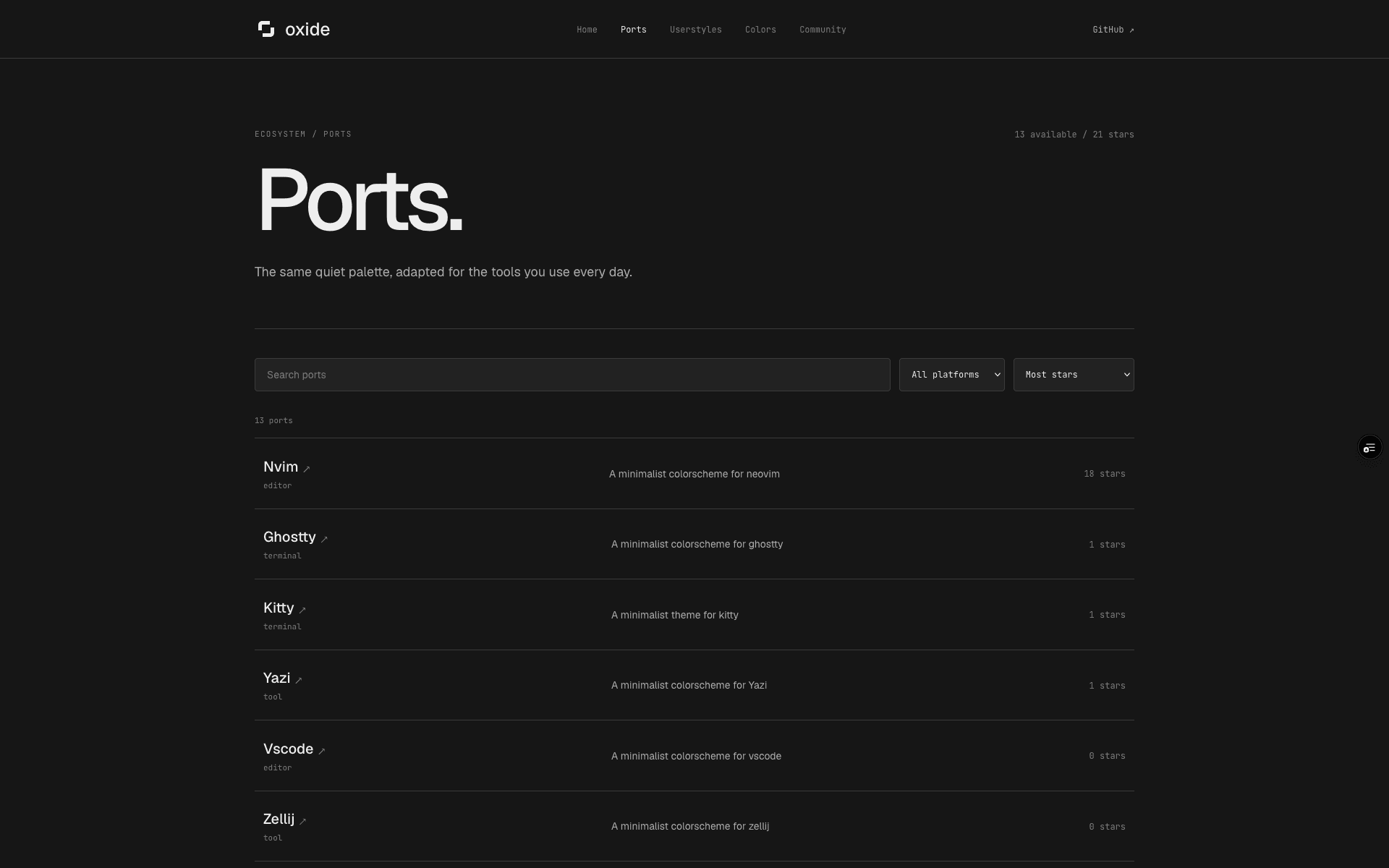Click '13 available / 21 stars' summary text
Viewport: 1389px width, 868px height.
[1074, 135]
